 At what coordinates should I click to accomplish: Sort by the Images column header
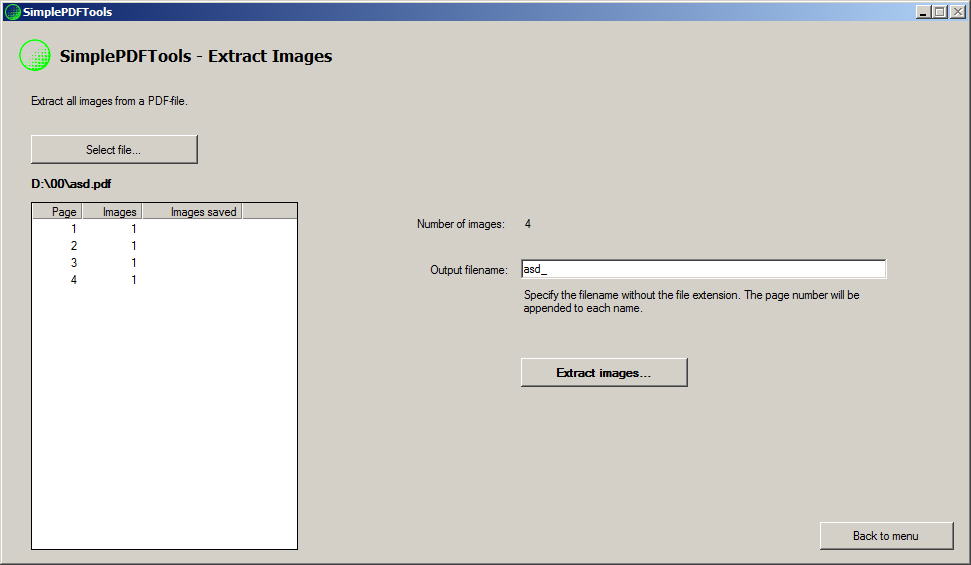[x=113, y=212]
